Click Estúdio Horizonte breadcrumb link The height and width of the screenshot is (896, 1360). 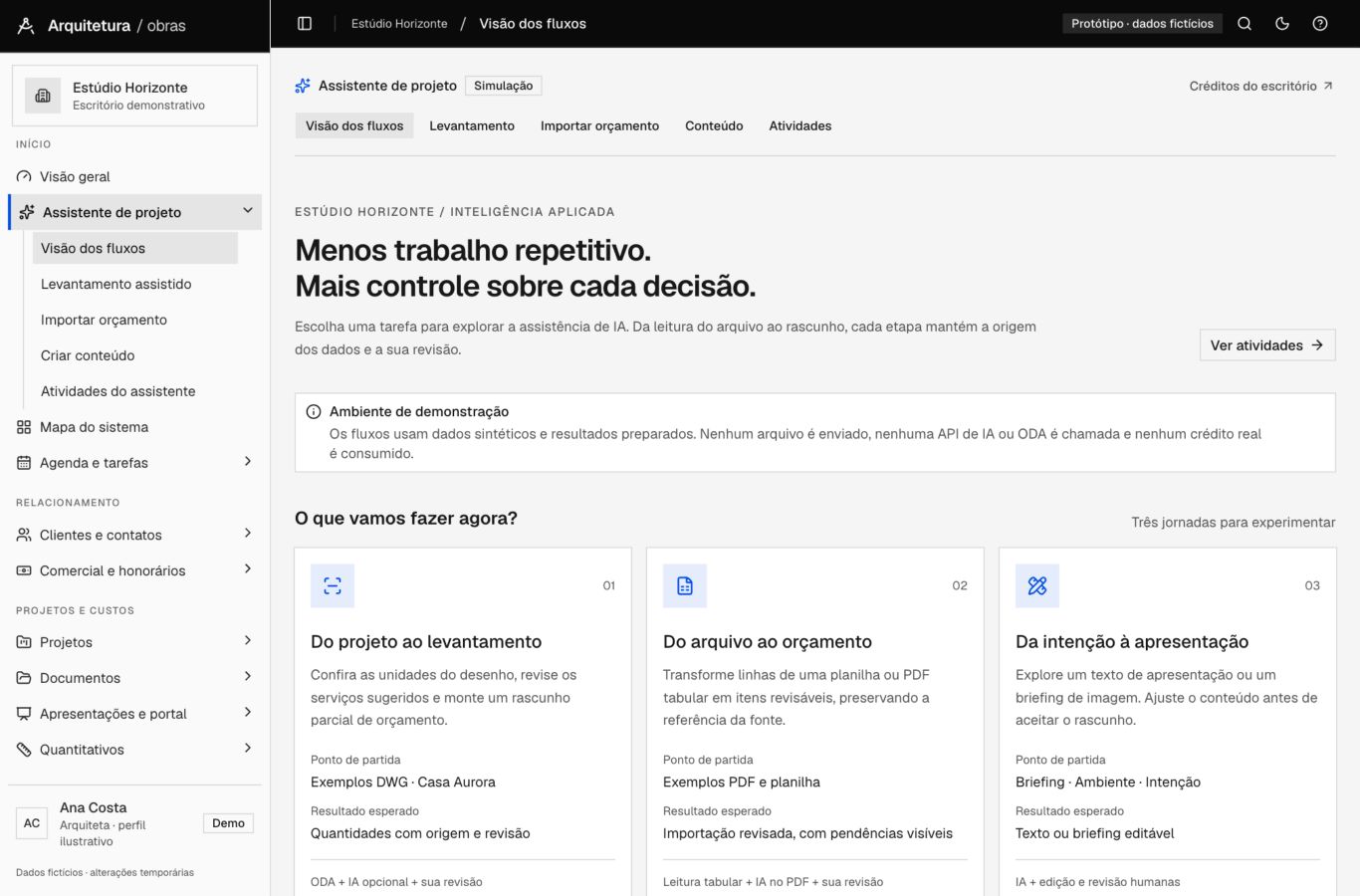pyautogui.click(x=399, y=24)
